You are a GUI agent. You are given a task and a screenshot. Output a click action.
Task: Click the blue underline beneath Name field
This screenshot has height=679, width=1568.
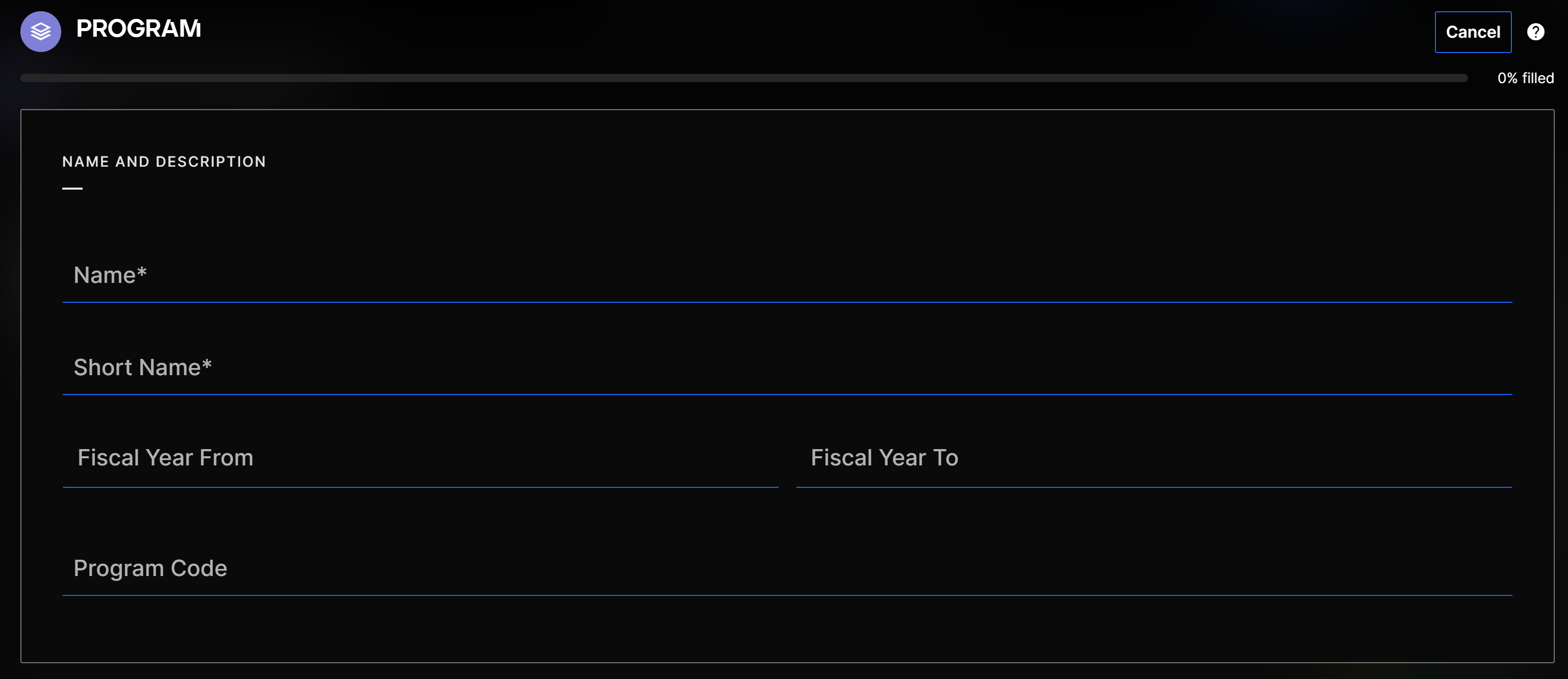tap(786, 302)
